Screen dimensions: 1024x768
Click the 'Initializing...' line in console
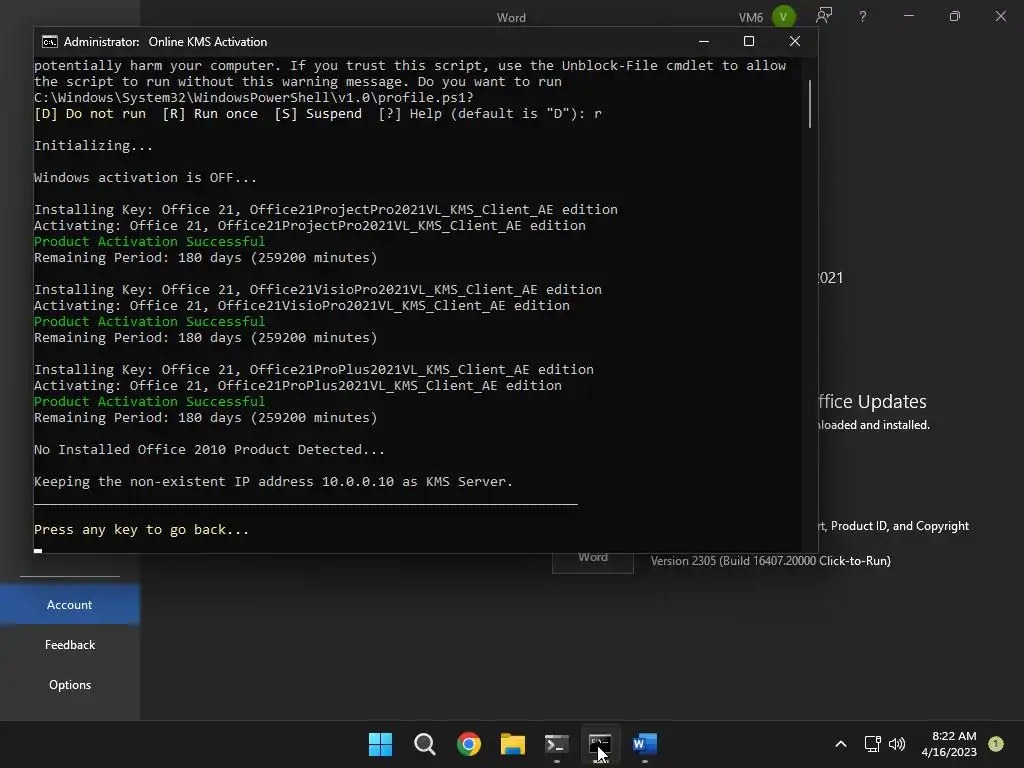[93, 146]
